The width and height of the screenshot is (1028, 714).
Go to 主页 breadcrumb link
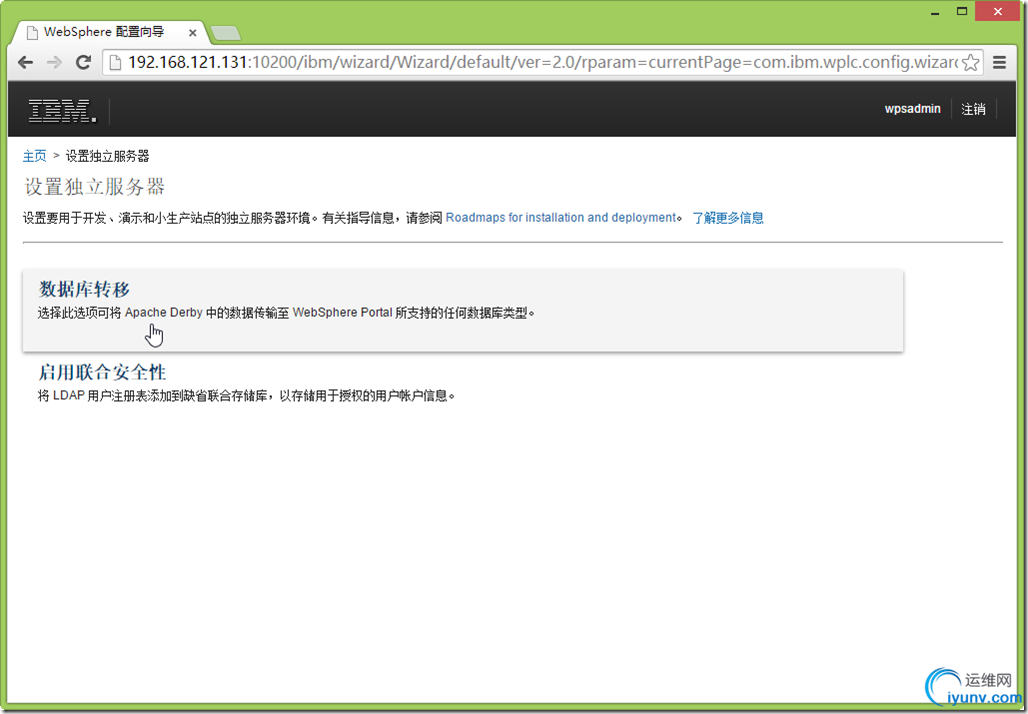point(35,156)
